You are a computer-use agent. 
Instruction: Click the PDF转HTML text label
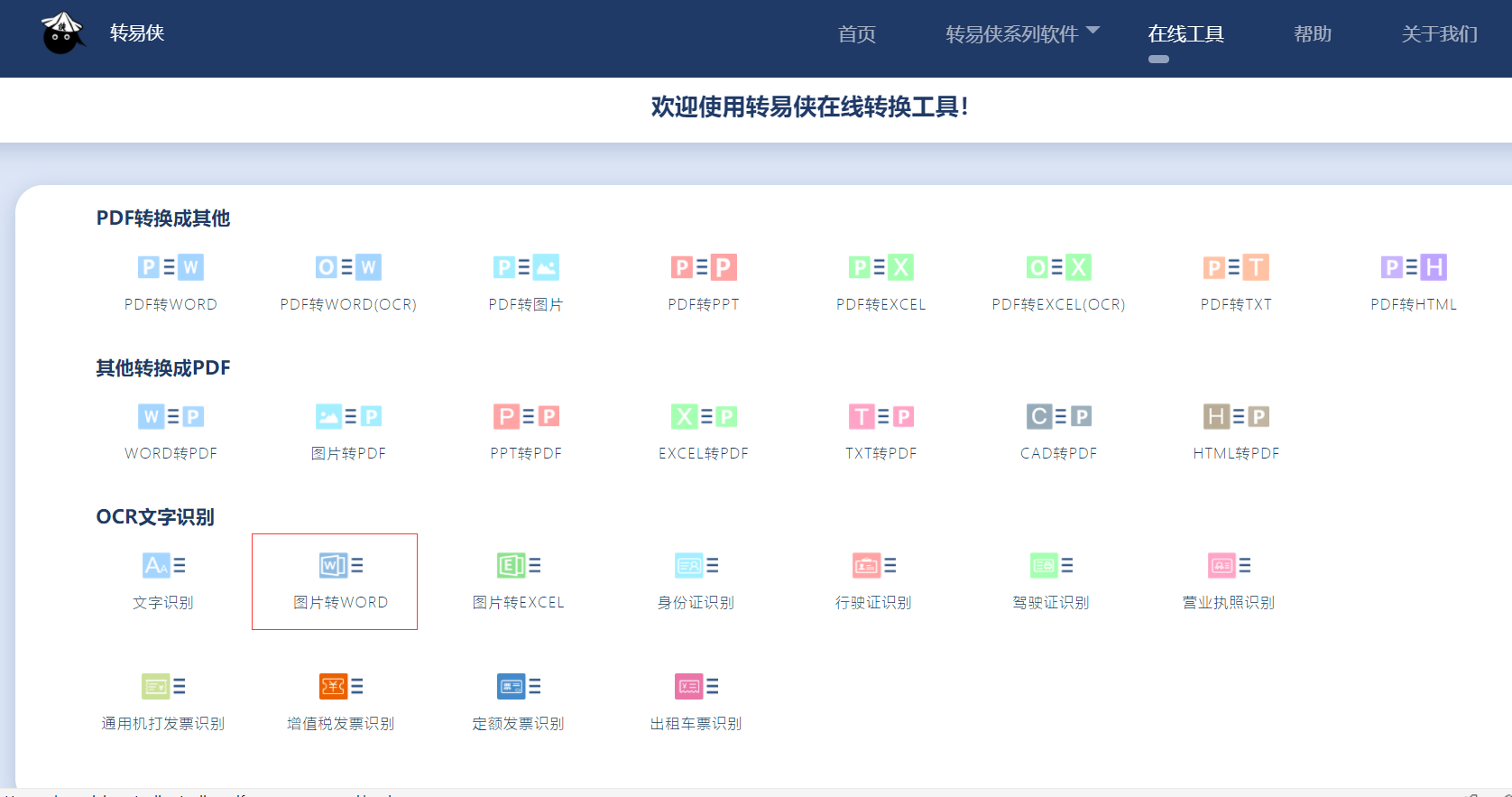[x=1414, y=304]
